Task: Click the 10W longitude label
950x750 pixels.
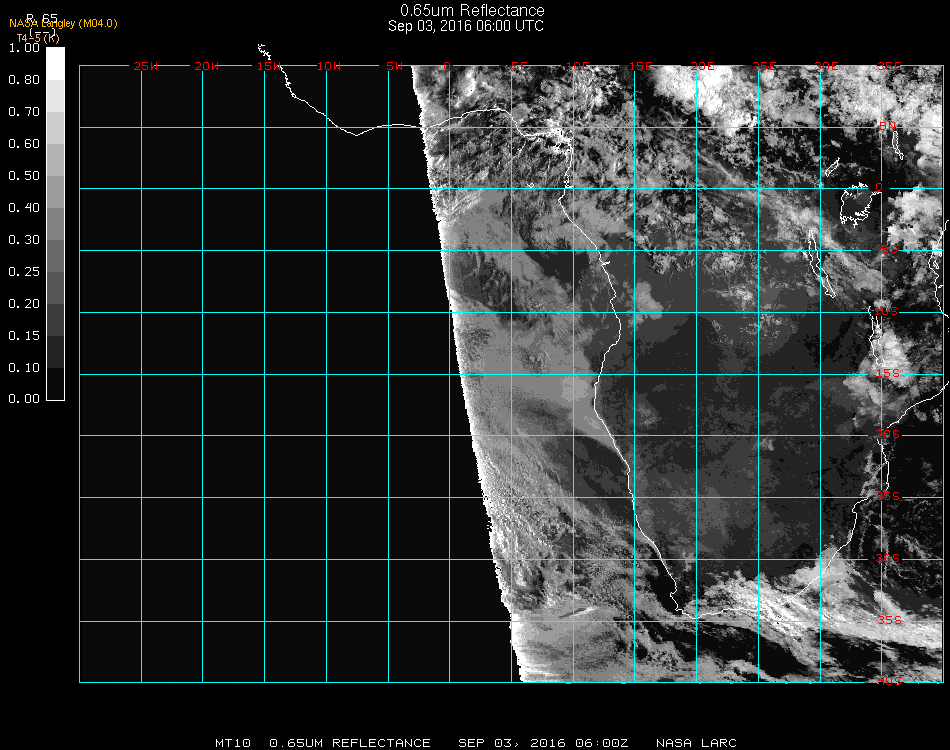Action: 329,66
